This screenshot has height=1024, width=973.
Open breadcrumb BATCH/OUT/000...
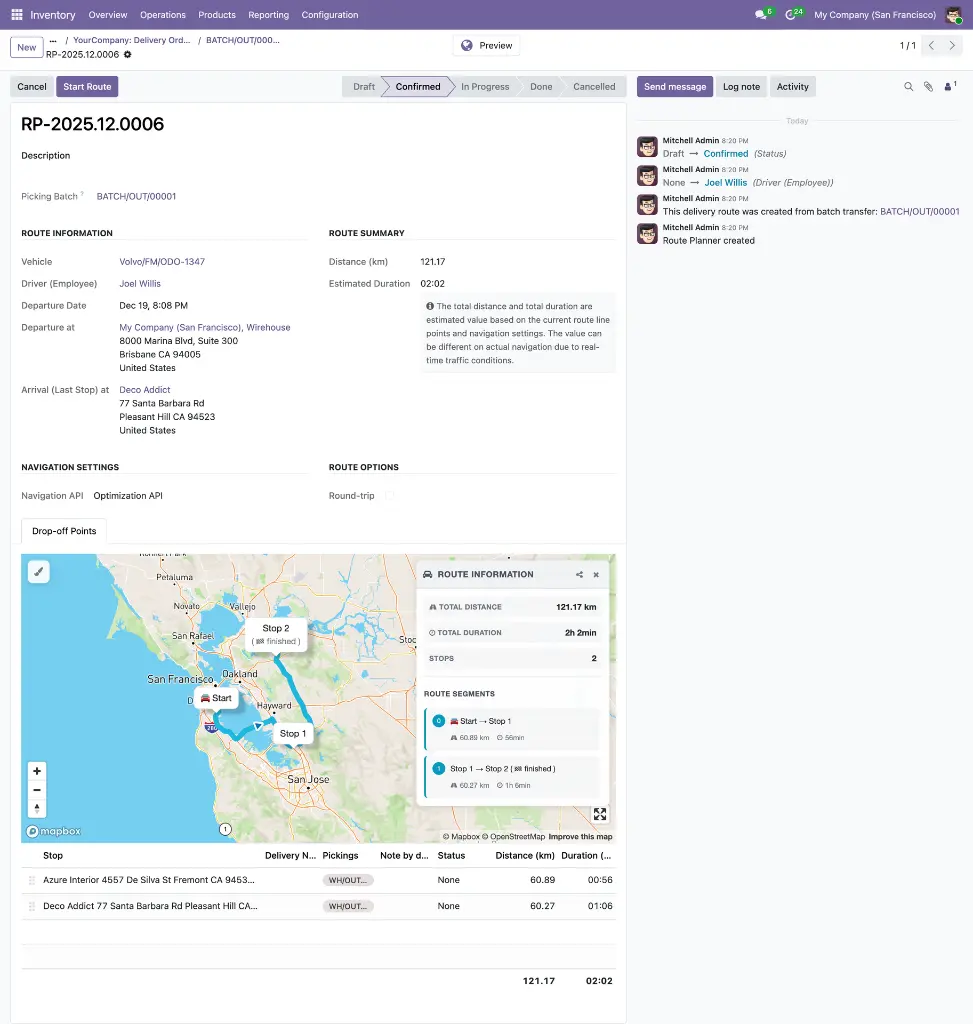tap(242, 40)
